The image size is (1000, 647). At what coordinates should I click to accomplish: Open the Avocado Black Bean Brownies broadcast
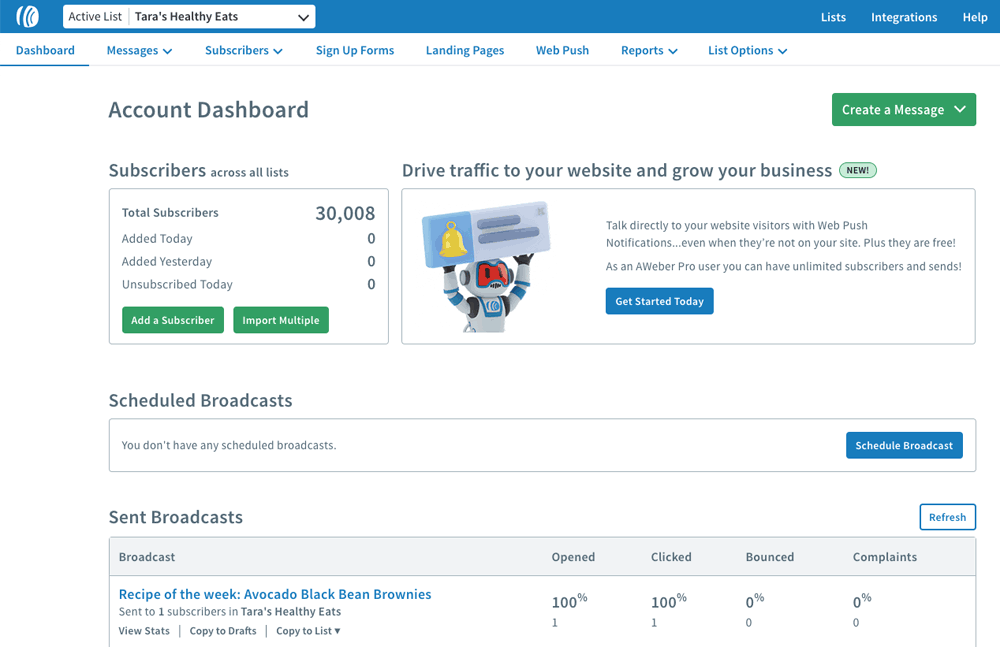(x=275, y=594)
